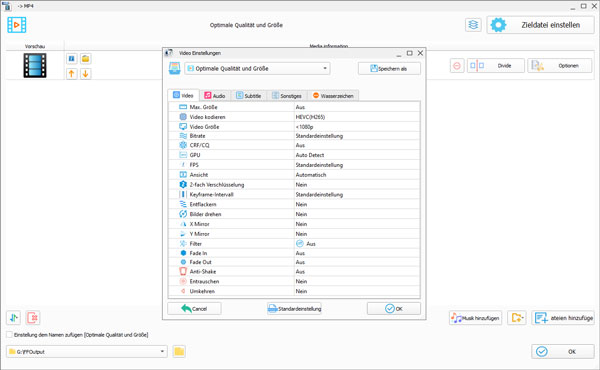Screen dimensions: 600x370
Task: Move file down with the orange down arrow
Action: [85, 73]
